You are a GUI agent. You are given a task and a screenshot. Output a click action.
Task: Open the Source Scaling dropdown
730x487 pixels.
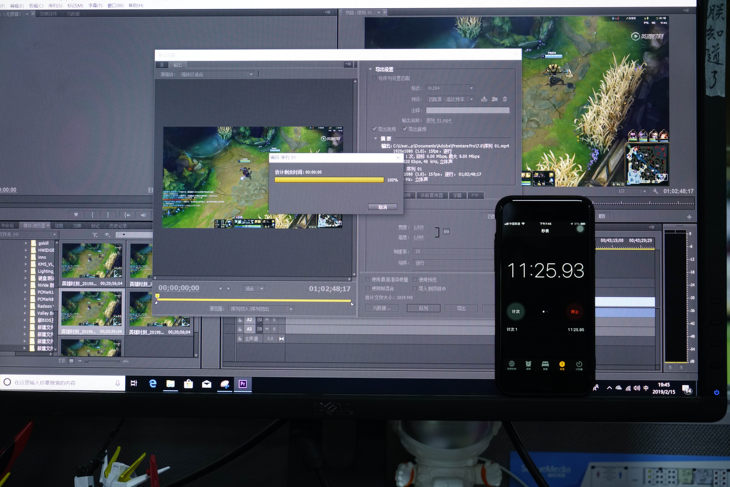click(x=217, y=74)
